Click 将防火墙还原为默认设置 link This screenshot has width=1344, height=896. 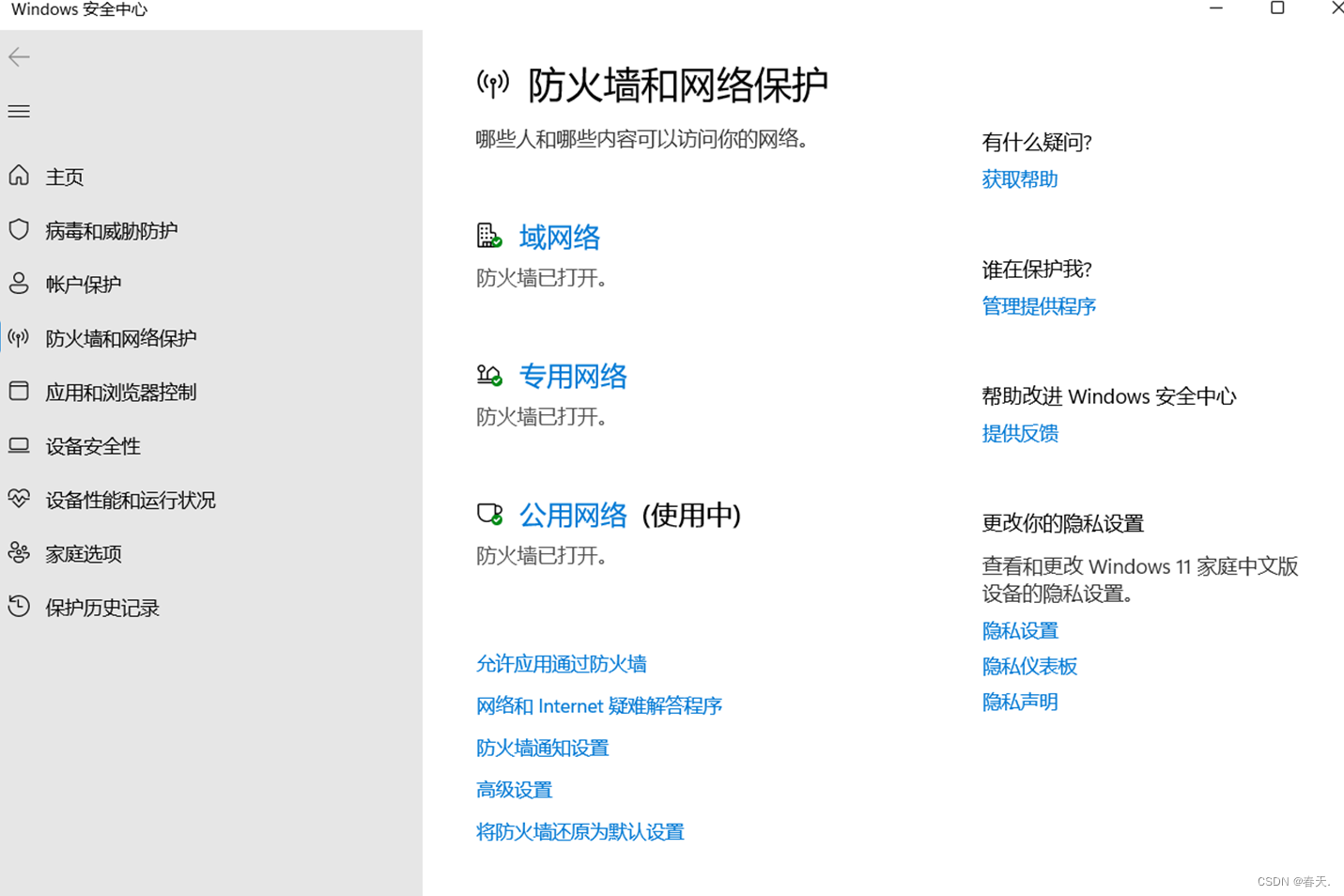(580, 832)
